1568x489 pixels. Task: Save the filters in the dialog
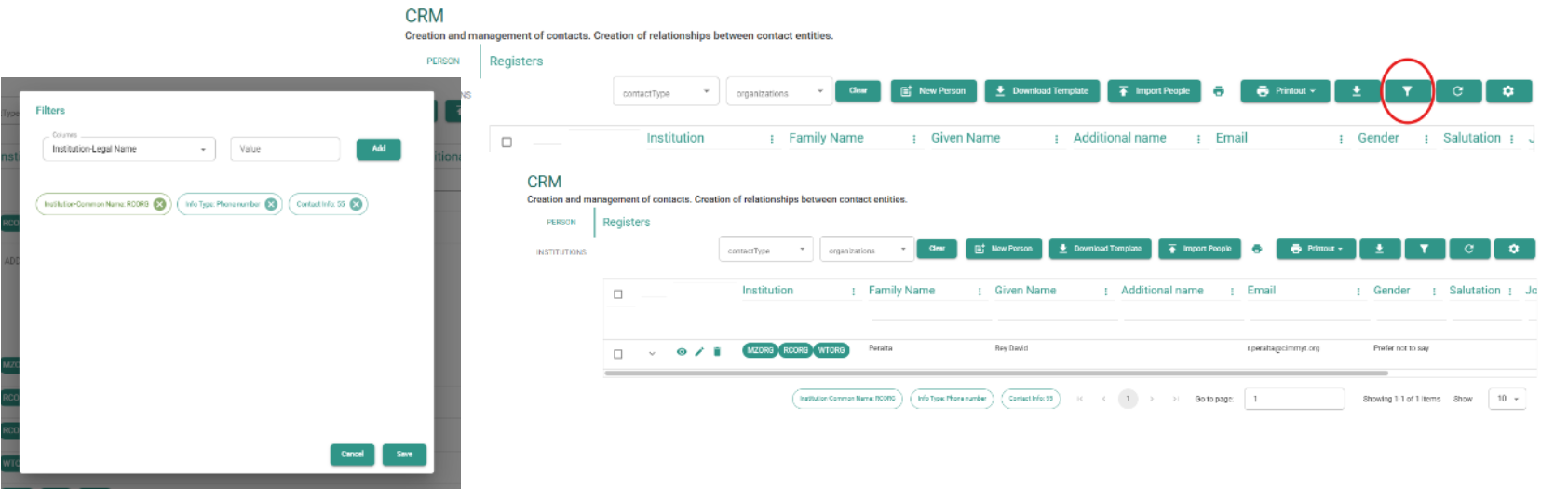[404, 455]
